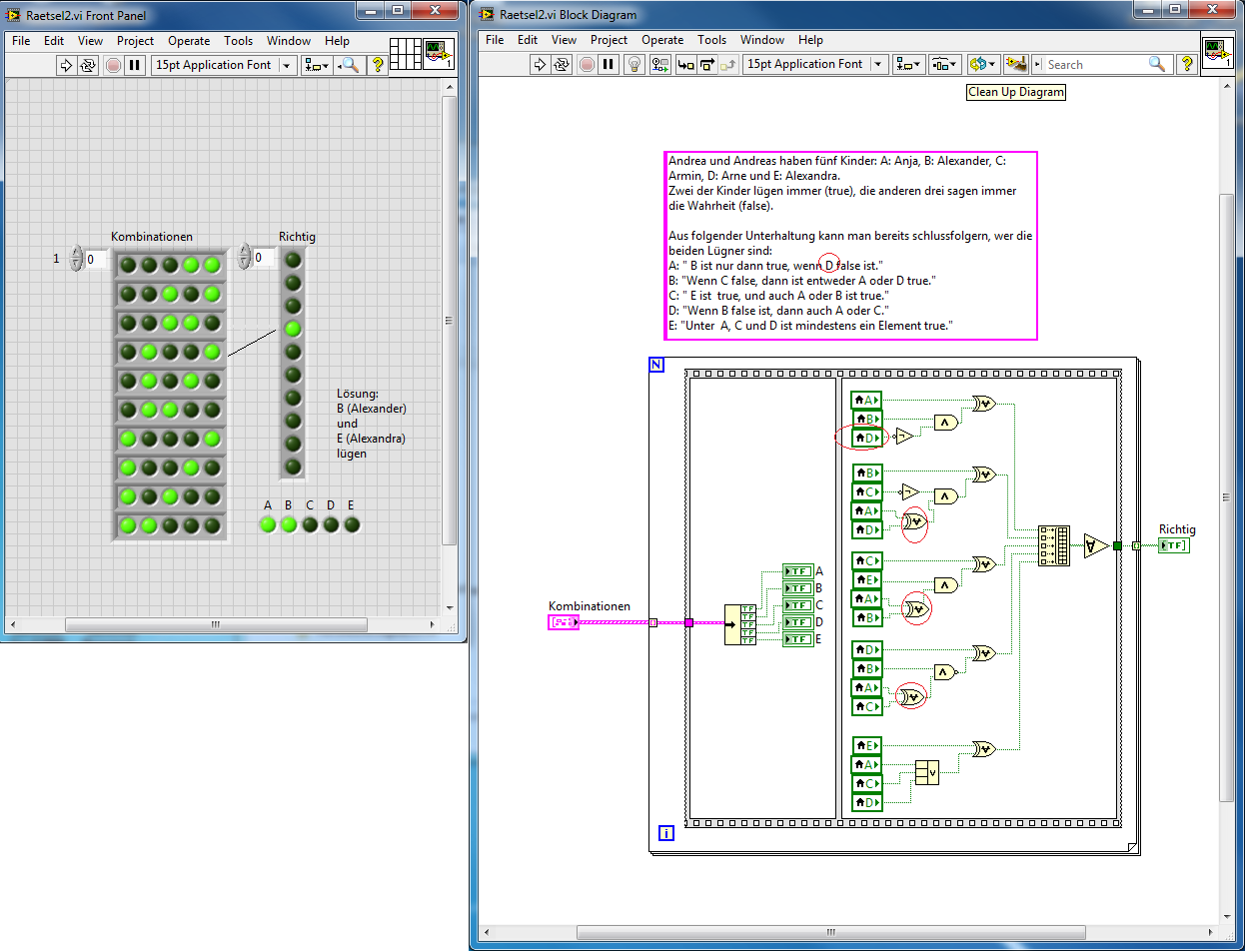Toggle the LED labeled E

tap(352, 524)
